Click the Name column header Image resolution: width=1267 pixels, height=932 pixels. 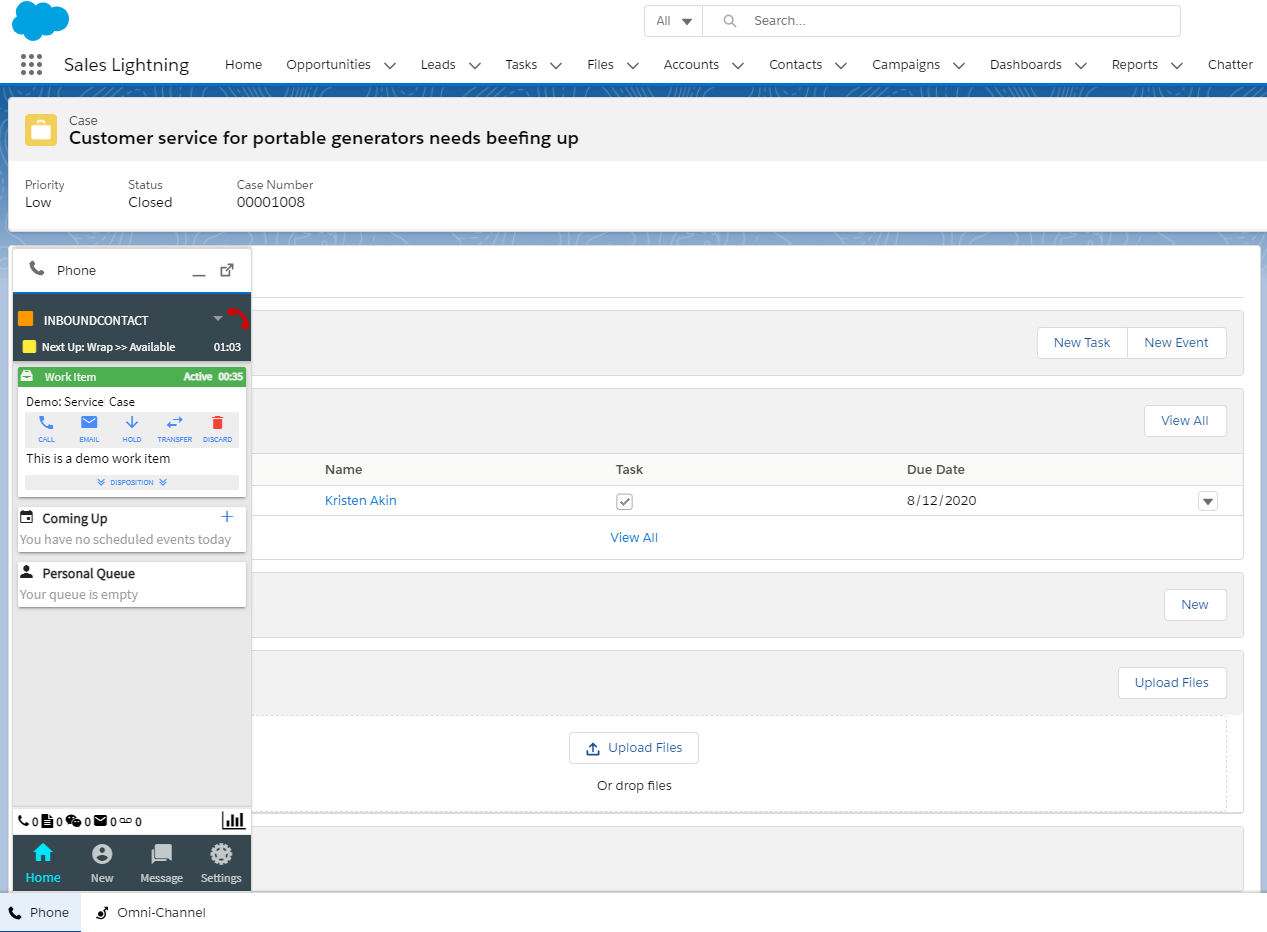coord(344,469)
